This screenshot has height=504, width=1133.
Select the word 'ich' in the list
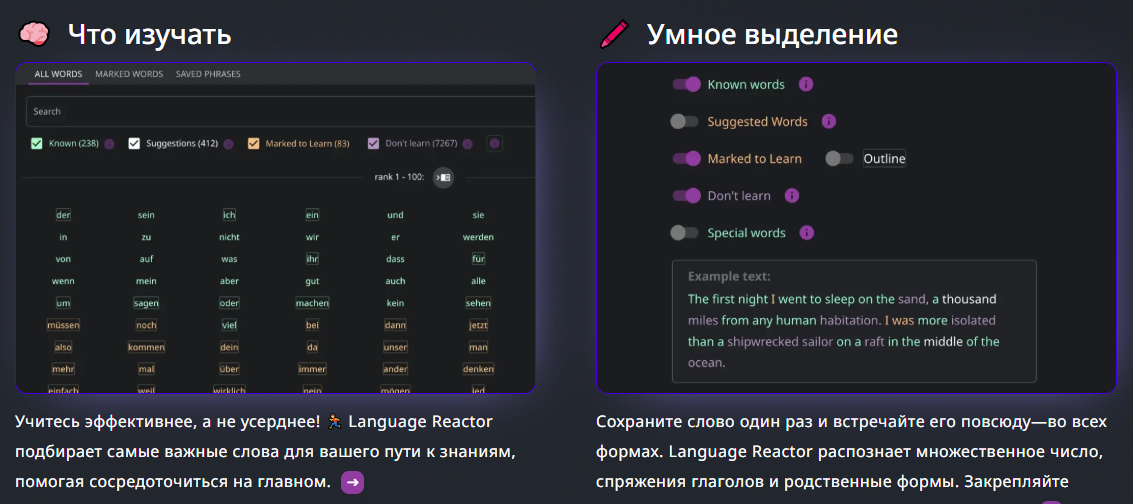click(x=229, y=215)
